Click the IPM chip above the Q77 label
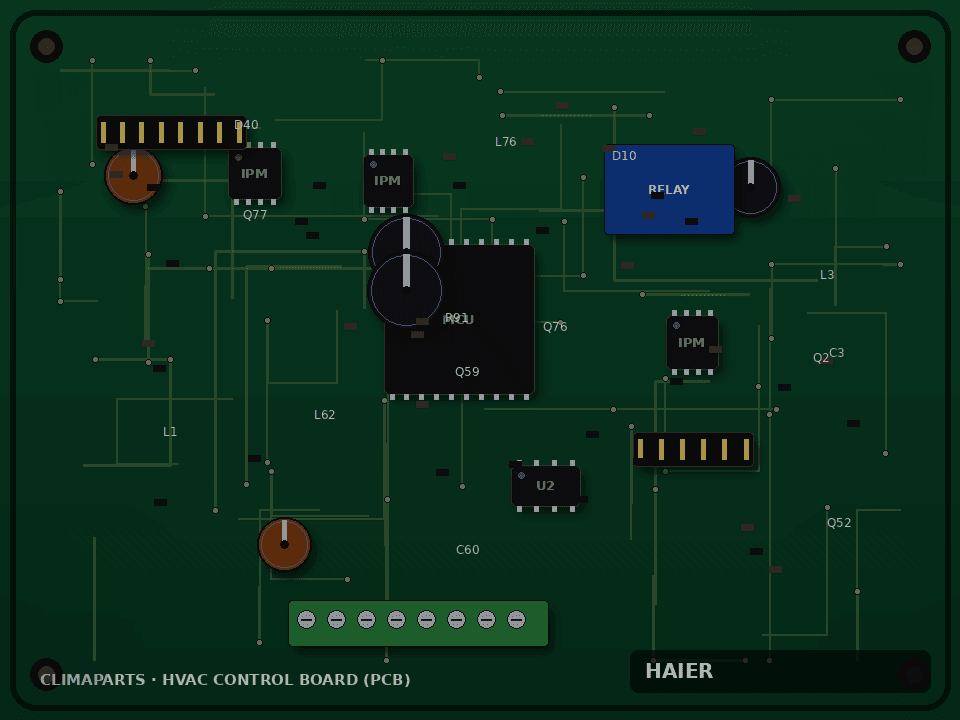 point(255,174)
